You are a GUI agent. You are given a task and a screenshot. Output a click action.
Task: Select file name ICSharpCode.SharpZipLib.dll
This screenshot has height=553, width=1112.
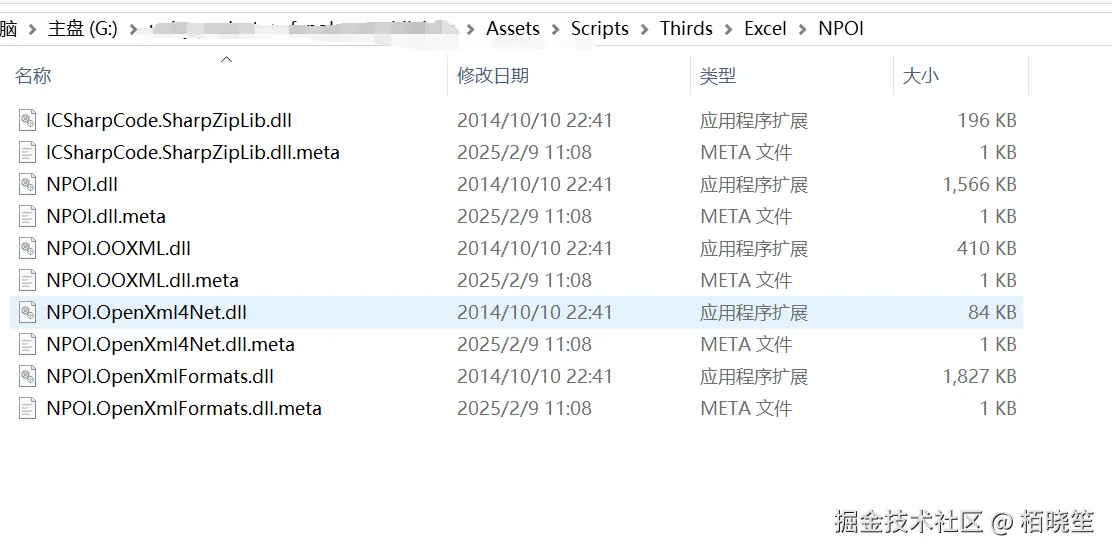click(x=169, y=121)
